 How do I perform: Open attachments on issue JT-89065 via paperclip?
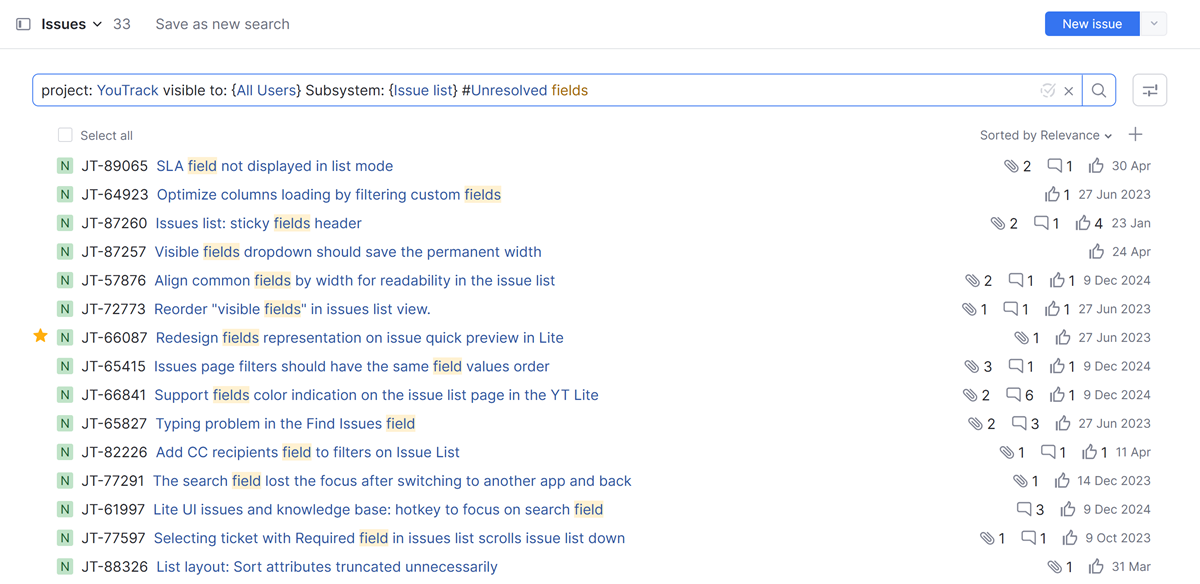1013,165
